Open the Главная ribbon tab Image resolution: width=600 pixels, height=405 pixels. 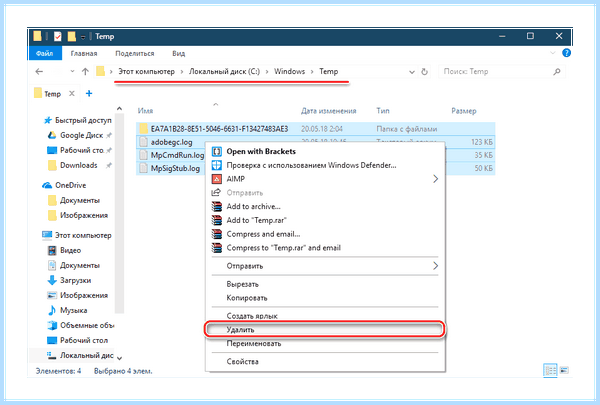pos(84,53)
